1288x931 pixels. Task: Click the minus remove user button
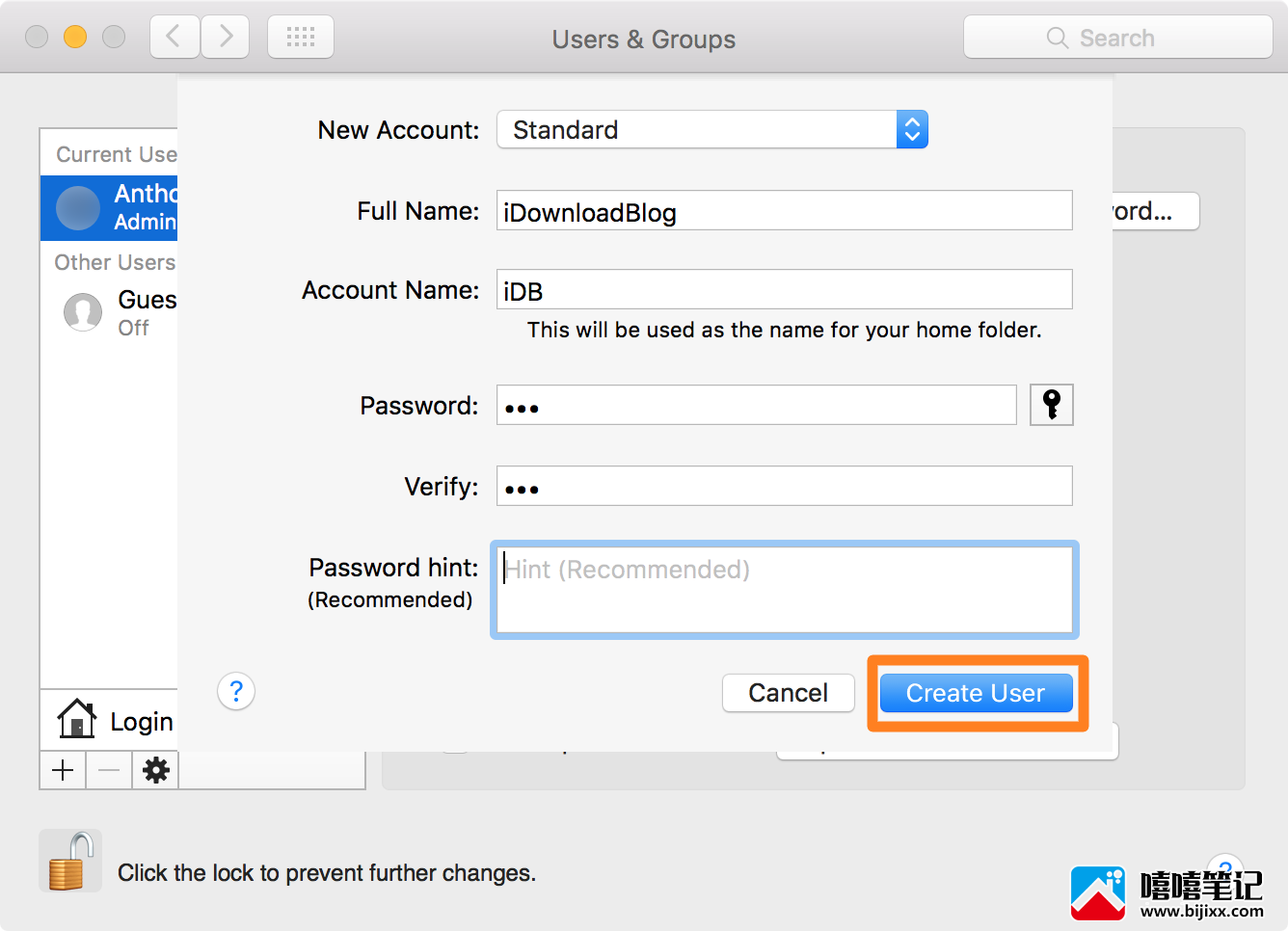[x=109, y=770]
